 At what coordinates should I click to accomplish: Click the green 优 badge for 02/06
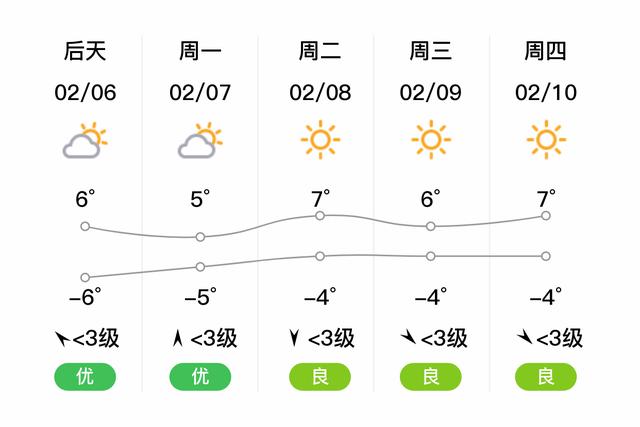point(85,376)
